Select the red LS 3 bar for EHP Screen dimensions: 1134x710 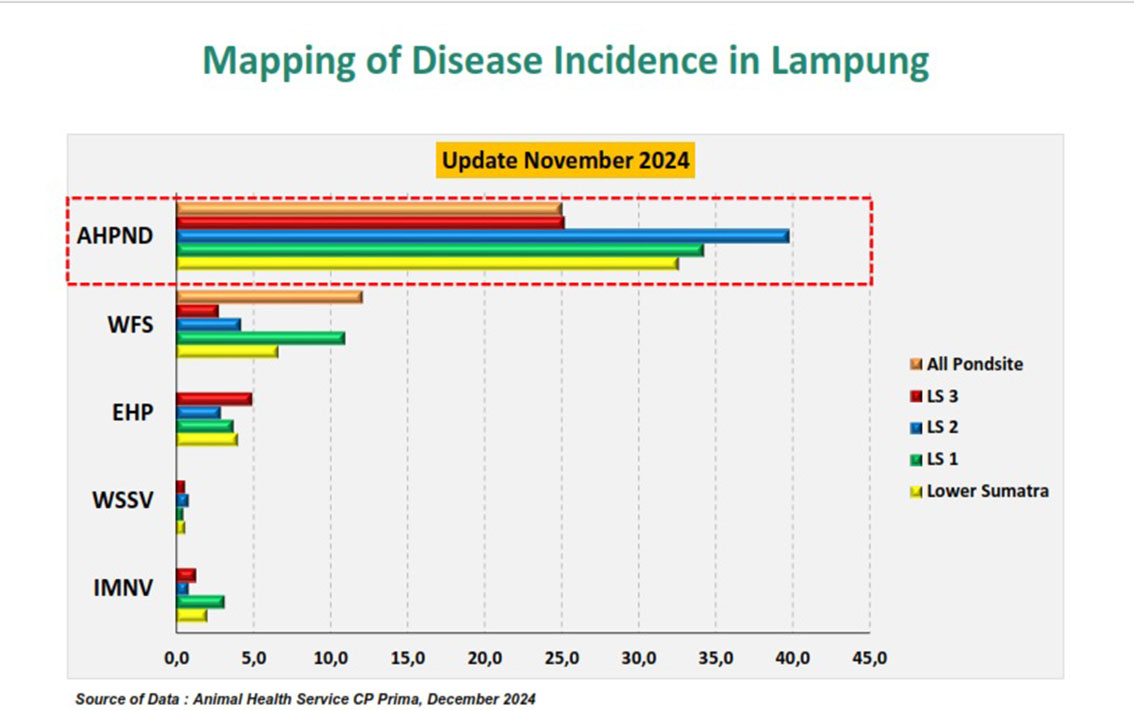214,399
